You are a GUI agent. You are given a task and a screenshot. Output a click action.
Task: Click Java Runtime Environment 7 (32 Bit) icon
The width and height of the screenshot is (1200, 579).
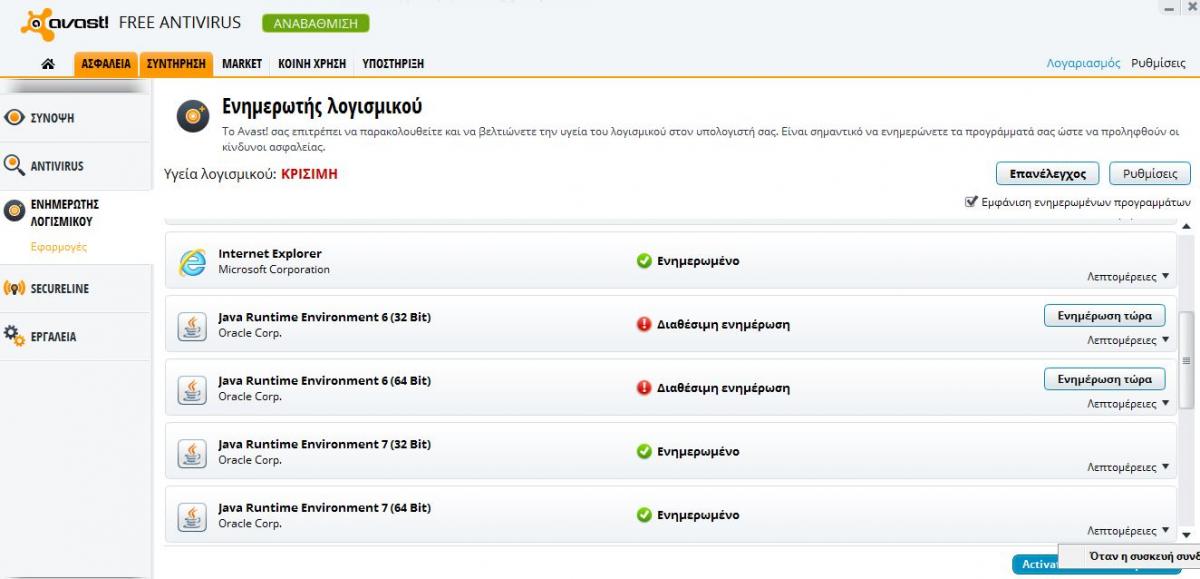click(192, 453)
